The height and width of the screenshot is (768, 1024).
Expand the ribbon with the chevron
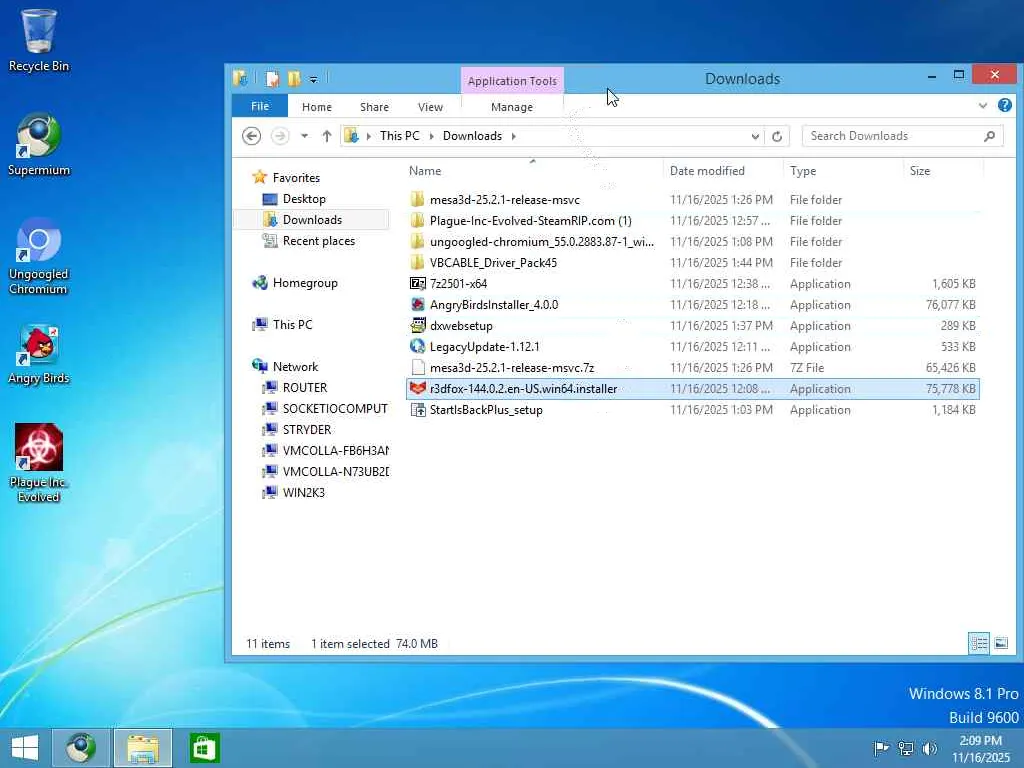pyautogui.click(x=982, y=105)
